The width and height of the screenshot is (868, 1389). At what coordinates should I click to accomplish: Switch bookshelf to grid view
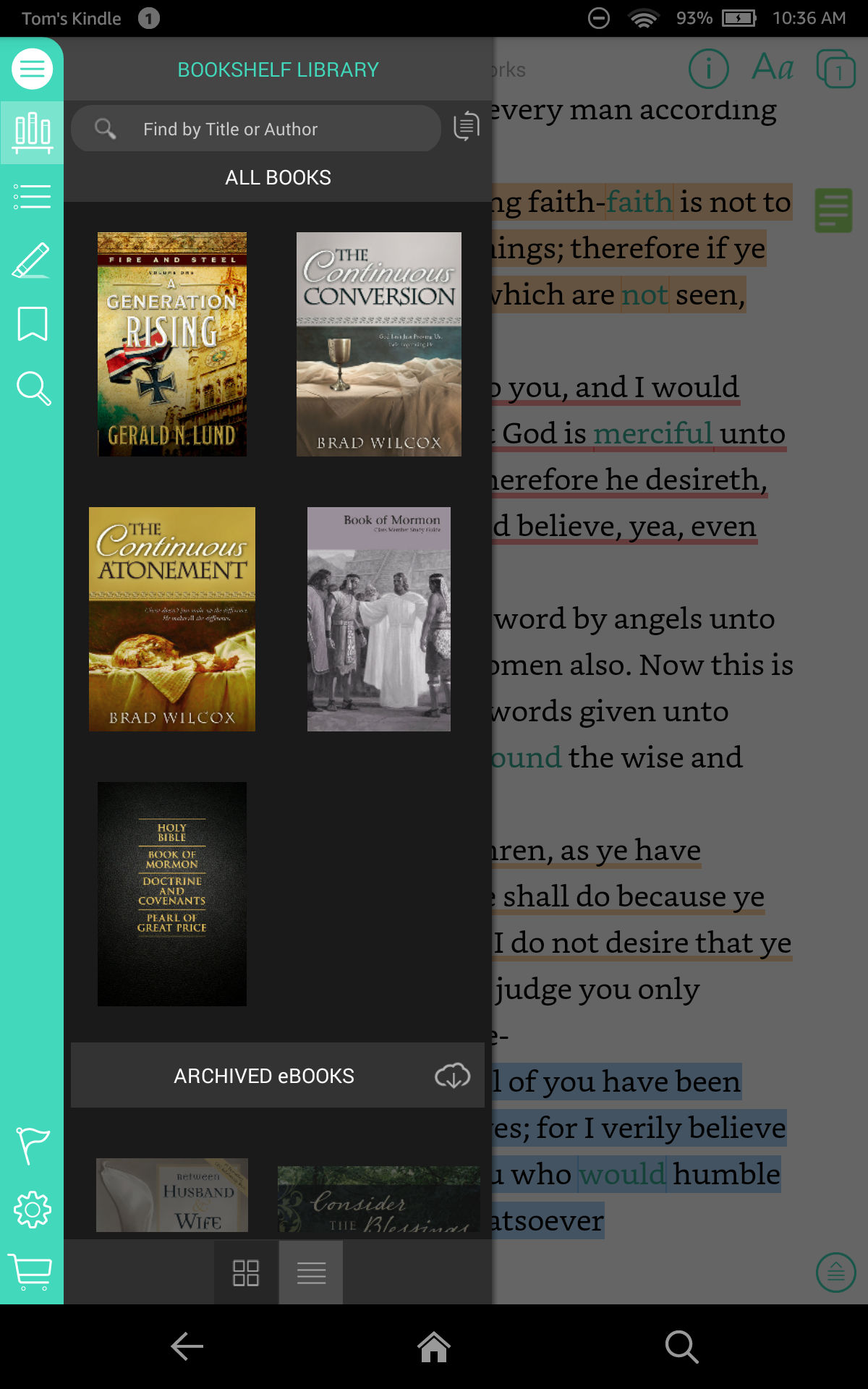click(x=246, y=1273)
